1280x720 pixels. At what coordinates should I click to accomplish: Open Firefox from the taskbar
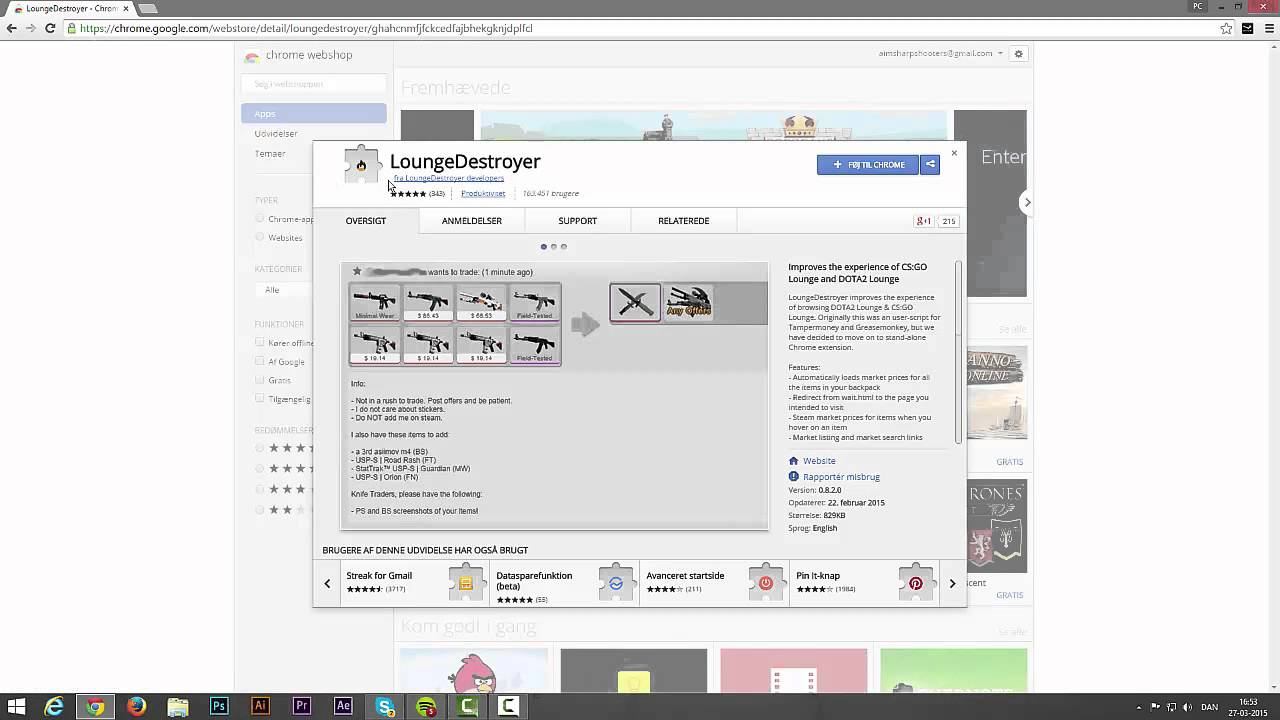coord(136,707)
